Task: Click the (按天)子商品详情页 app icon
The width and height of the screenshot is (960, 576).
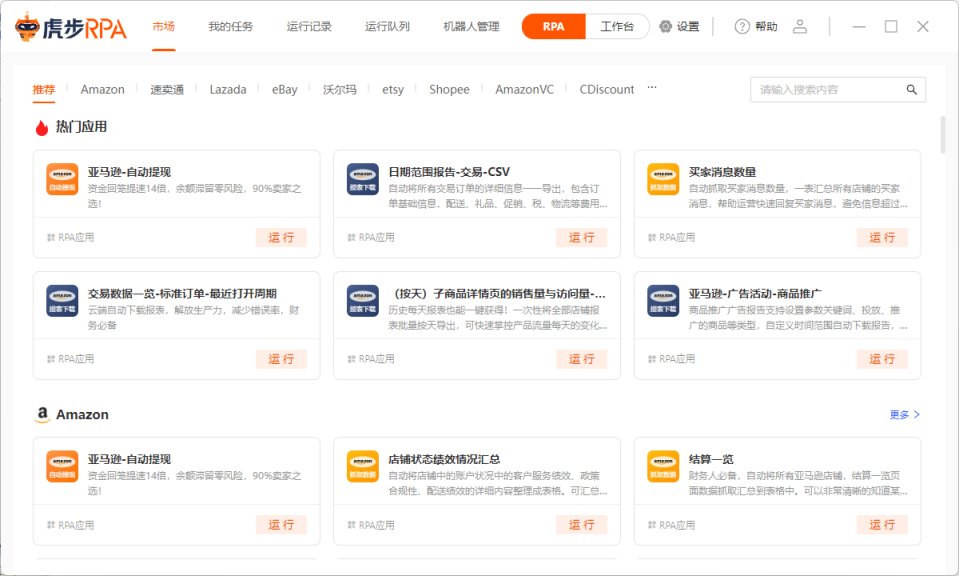Action: tap(362, 301)
